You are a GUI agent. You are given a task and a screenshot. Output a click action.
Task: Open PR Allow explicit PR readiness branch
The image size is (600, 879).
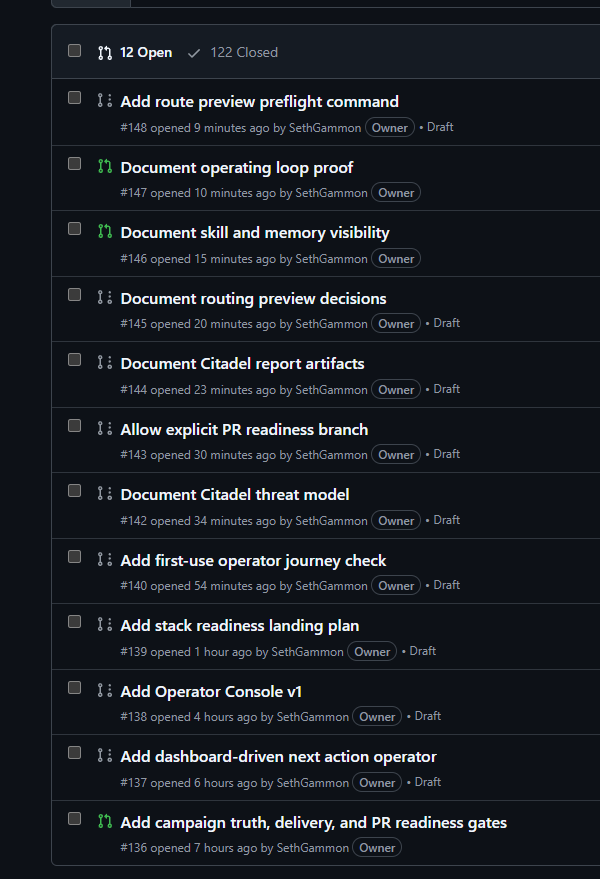(244, 430)
